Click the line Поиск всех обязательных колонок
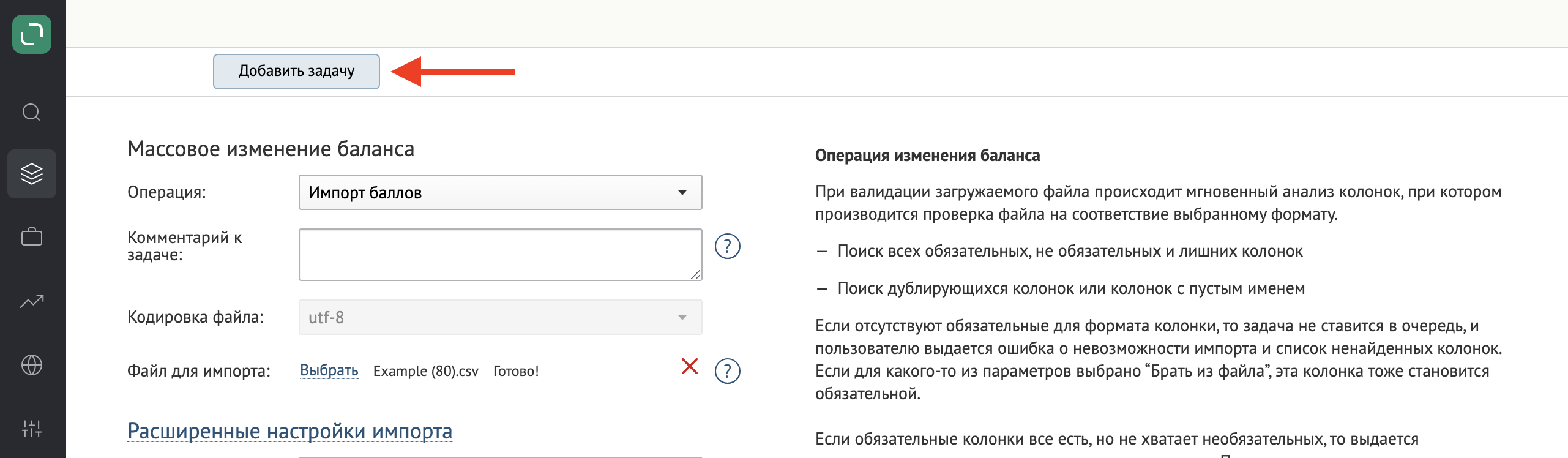The image size is (1568, 458). [1070, 251]
